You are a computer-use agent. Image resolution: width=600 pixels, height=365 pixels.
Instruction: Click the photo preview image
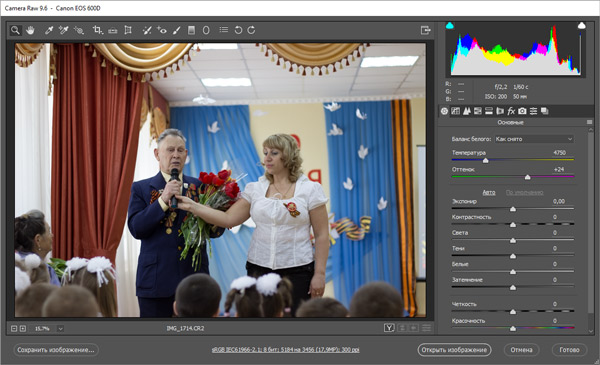tap(220, 180)
